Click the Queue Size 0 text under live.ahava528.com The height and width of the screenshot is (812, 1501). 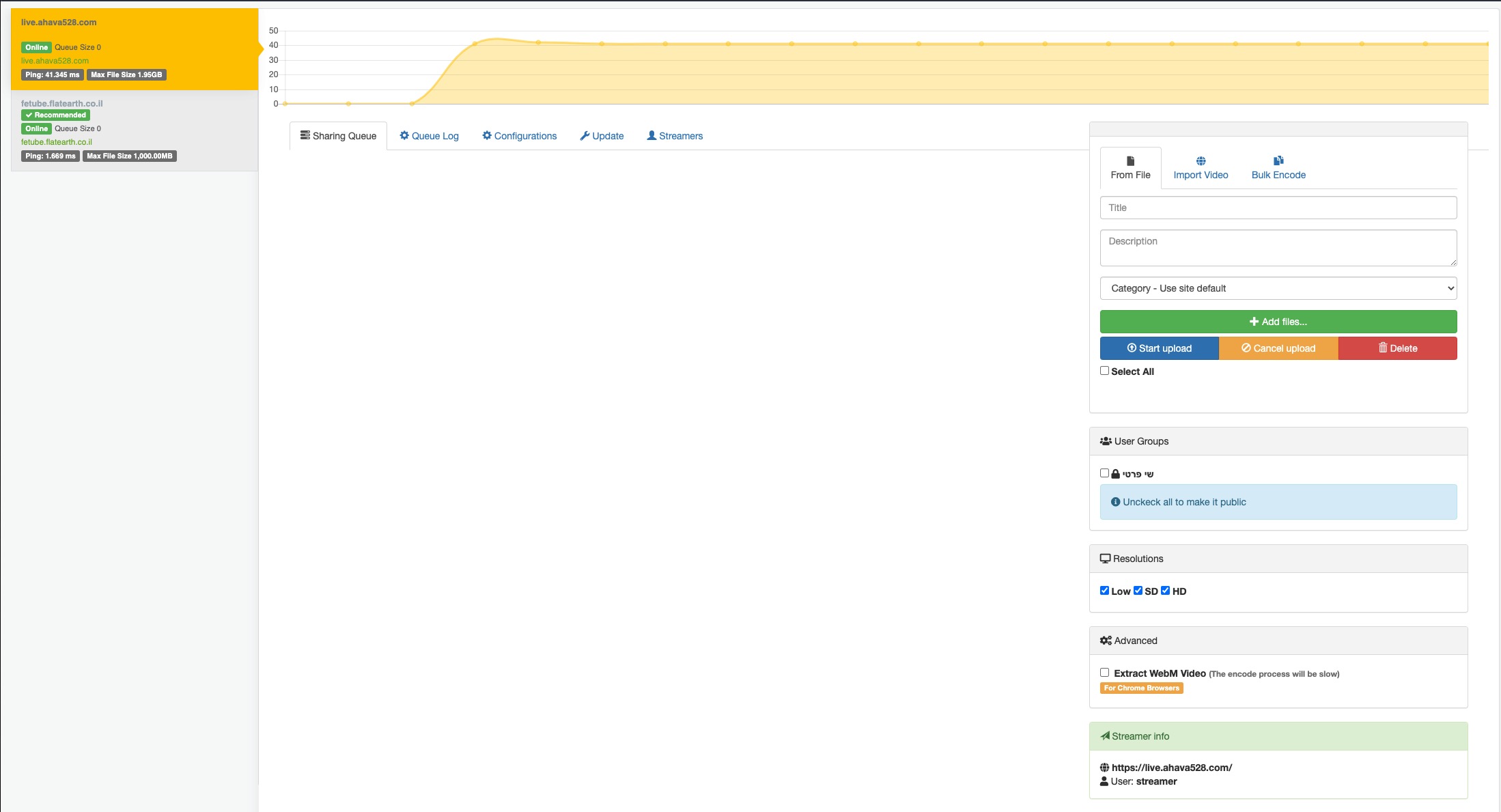pyautogui.click(x=78, y=48)
